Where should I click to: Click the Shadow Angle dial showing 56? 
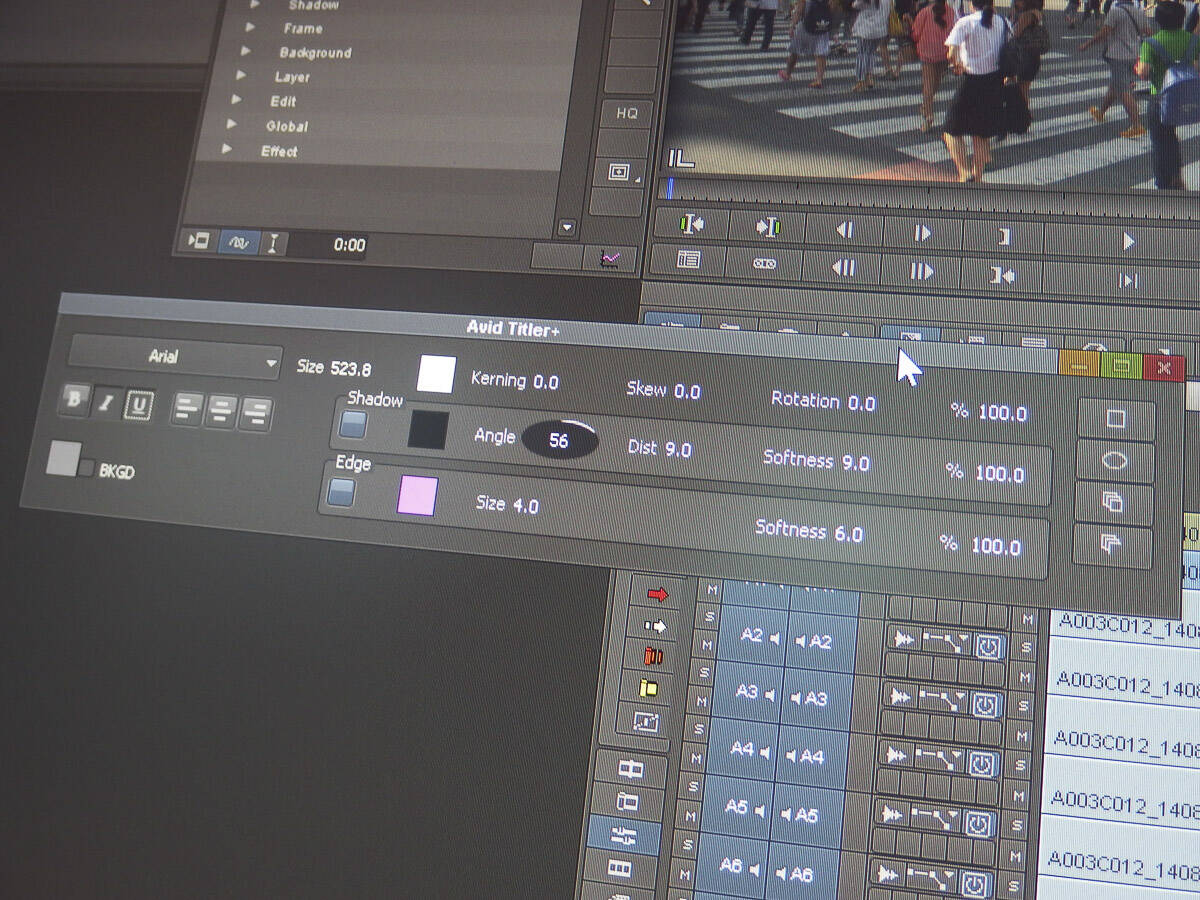pyautogui.click(x=560, y=440)
